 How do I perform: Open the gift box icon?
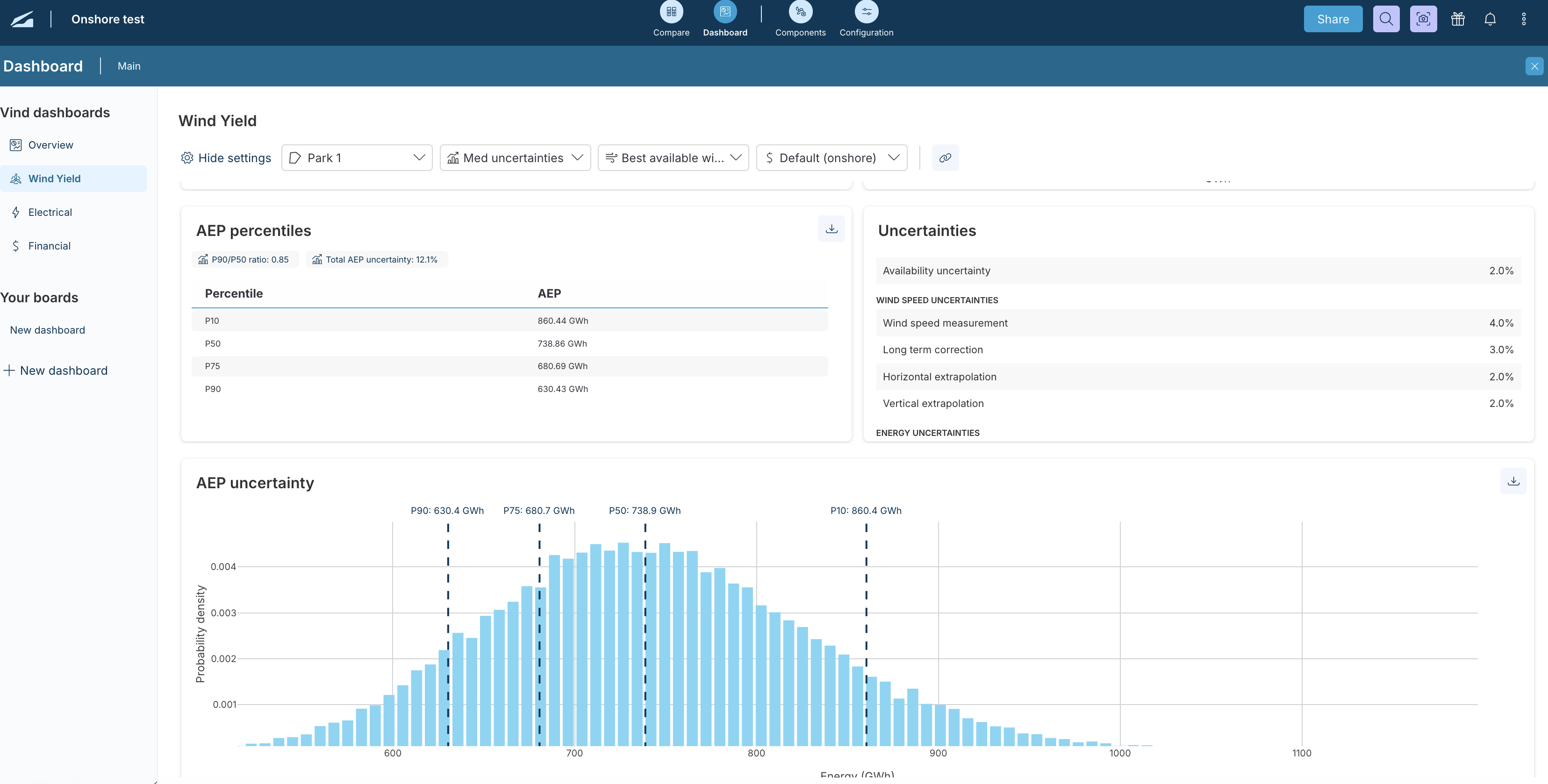pos(1457,19)
